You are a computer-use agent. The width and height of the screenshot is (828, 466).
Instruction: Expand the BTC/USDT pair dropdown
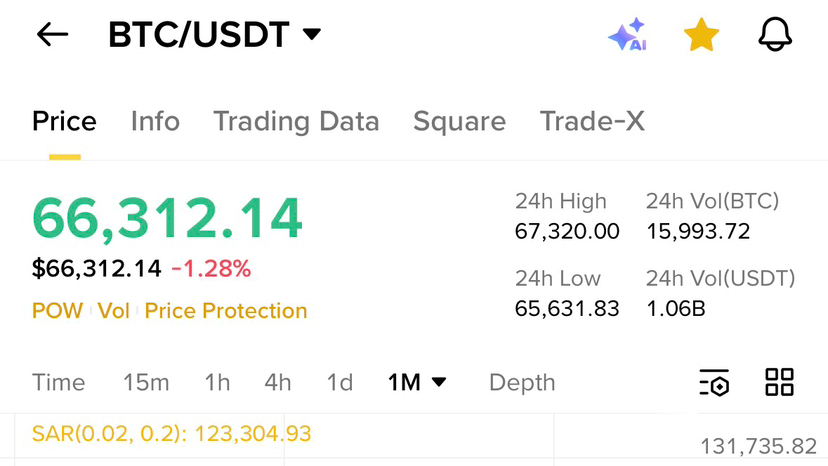pos(312,35)
